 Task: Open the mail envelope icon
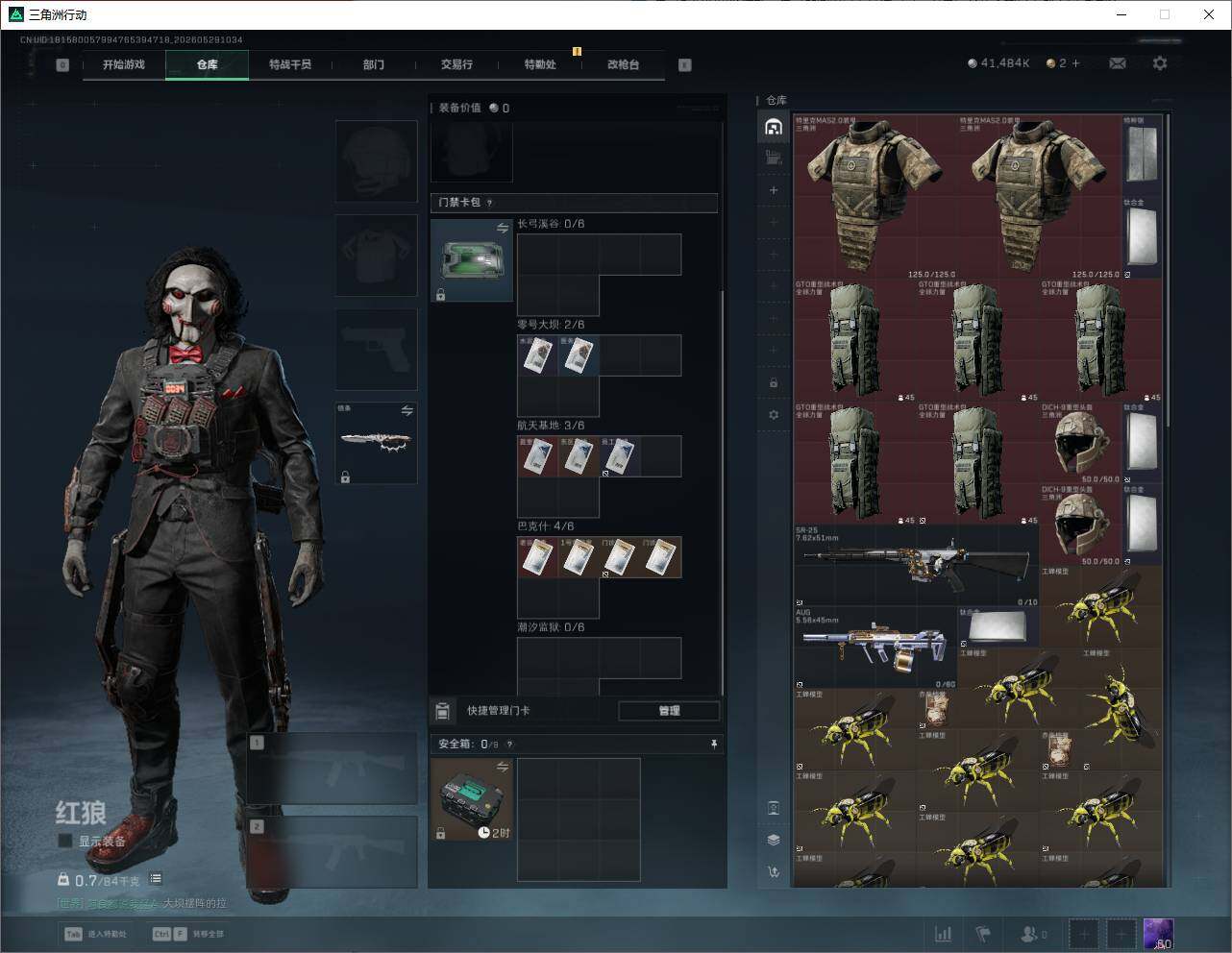1118,63
